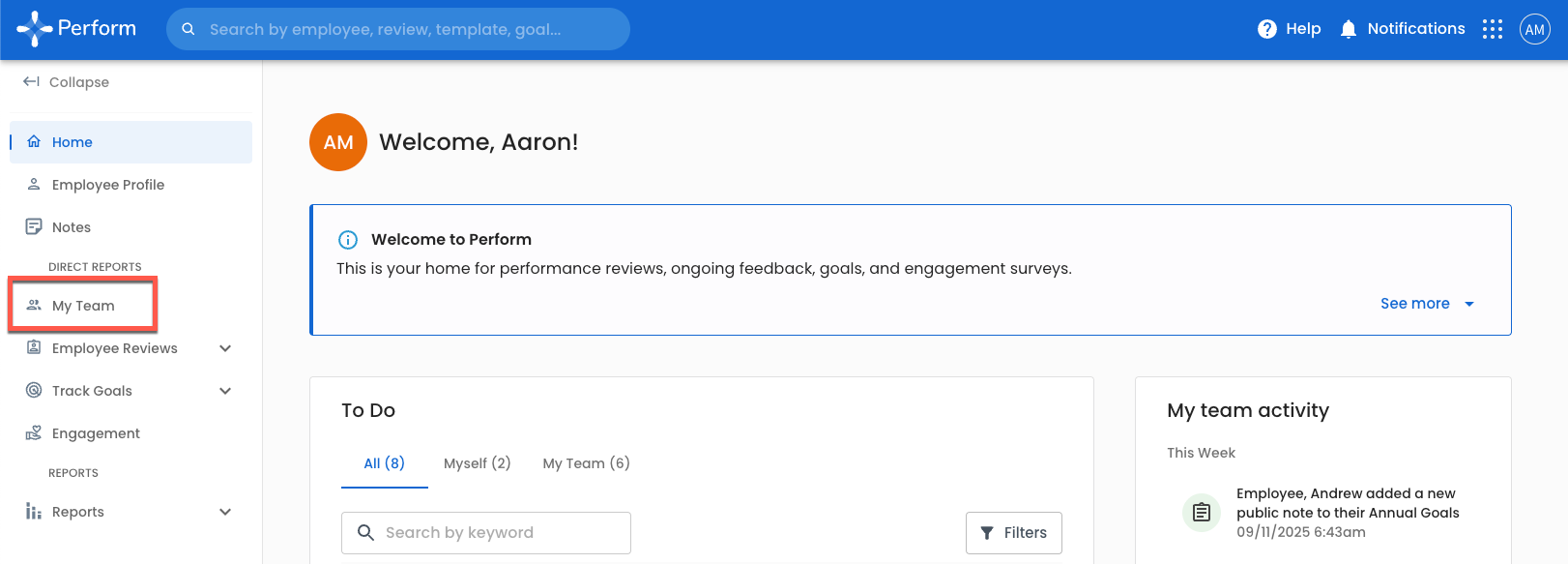
Task: Expand the Employee Reviews submenu
Action: click(225, 348)
